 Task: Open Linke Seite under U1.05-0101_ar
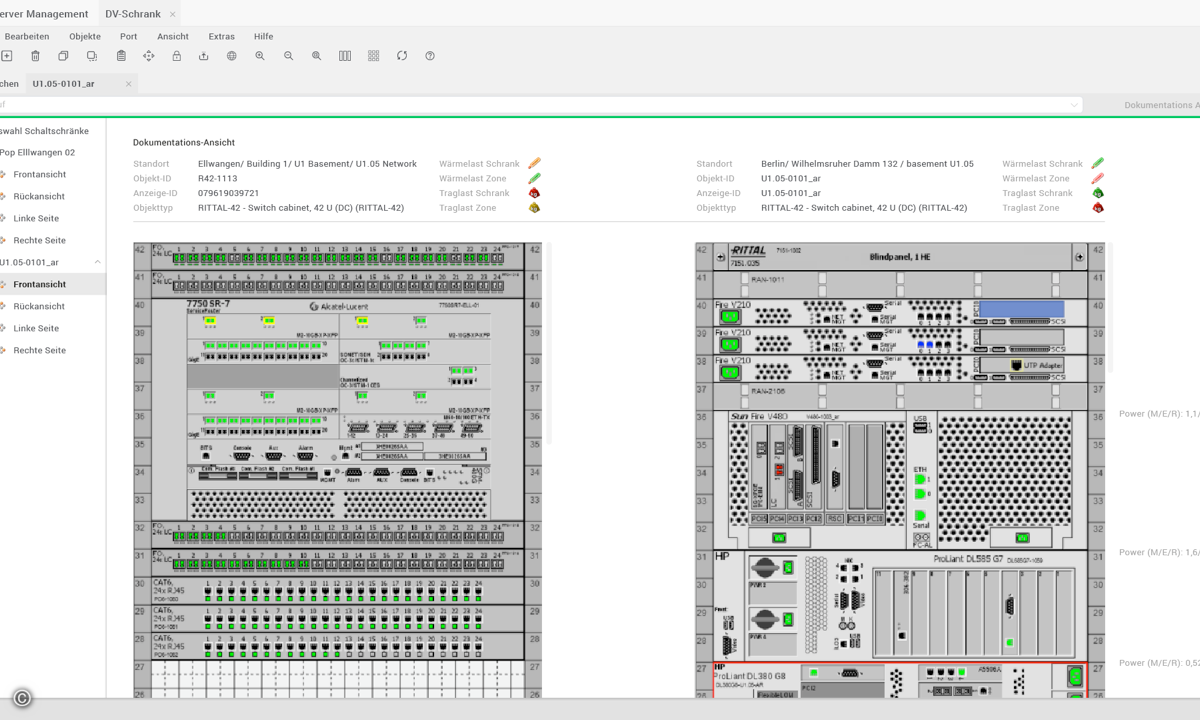[x=36, y=329]
